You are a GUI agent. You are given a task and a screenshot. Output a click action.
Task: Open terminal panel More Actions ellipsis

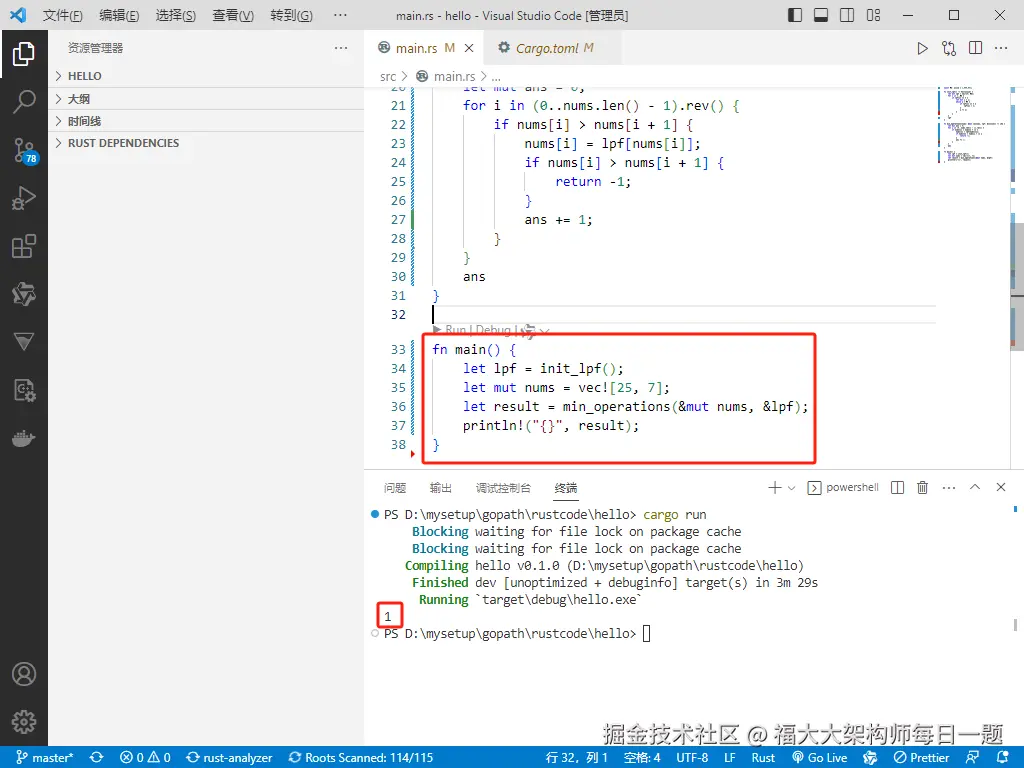(x=949, y=487)
